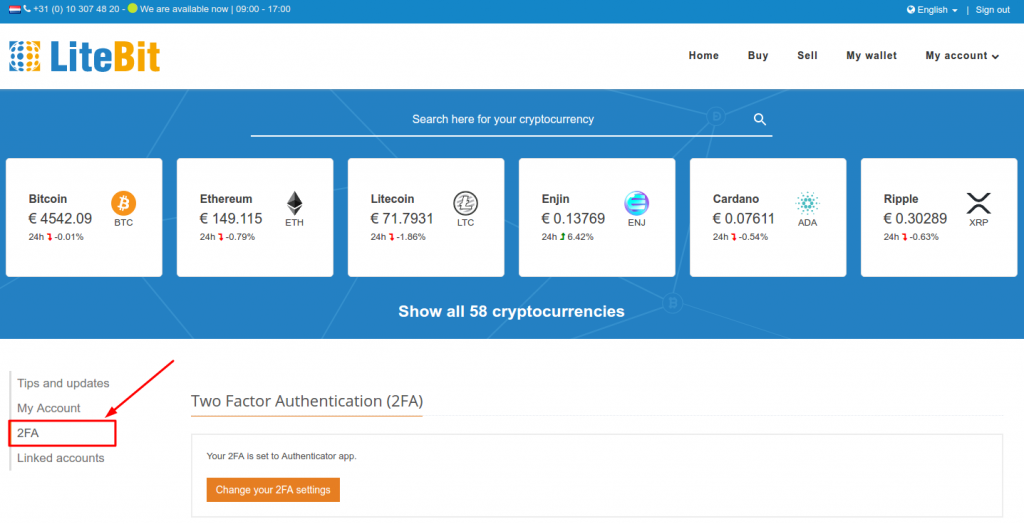The height and width of the screenshot is (524, 1024).
Task: Expand the My account menu
Action: coord(962,56)
